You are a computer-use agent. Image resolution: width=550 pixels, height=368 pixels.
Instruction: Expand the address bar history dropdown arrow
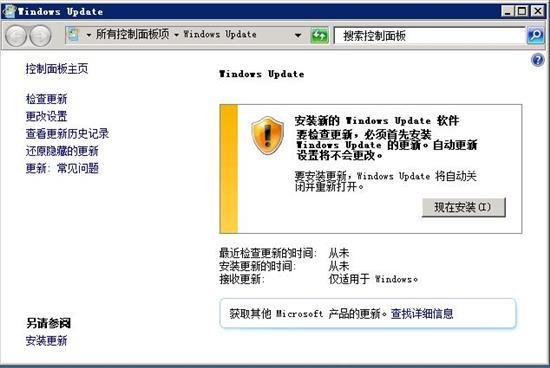click(x=298, y=35)
